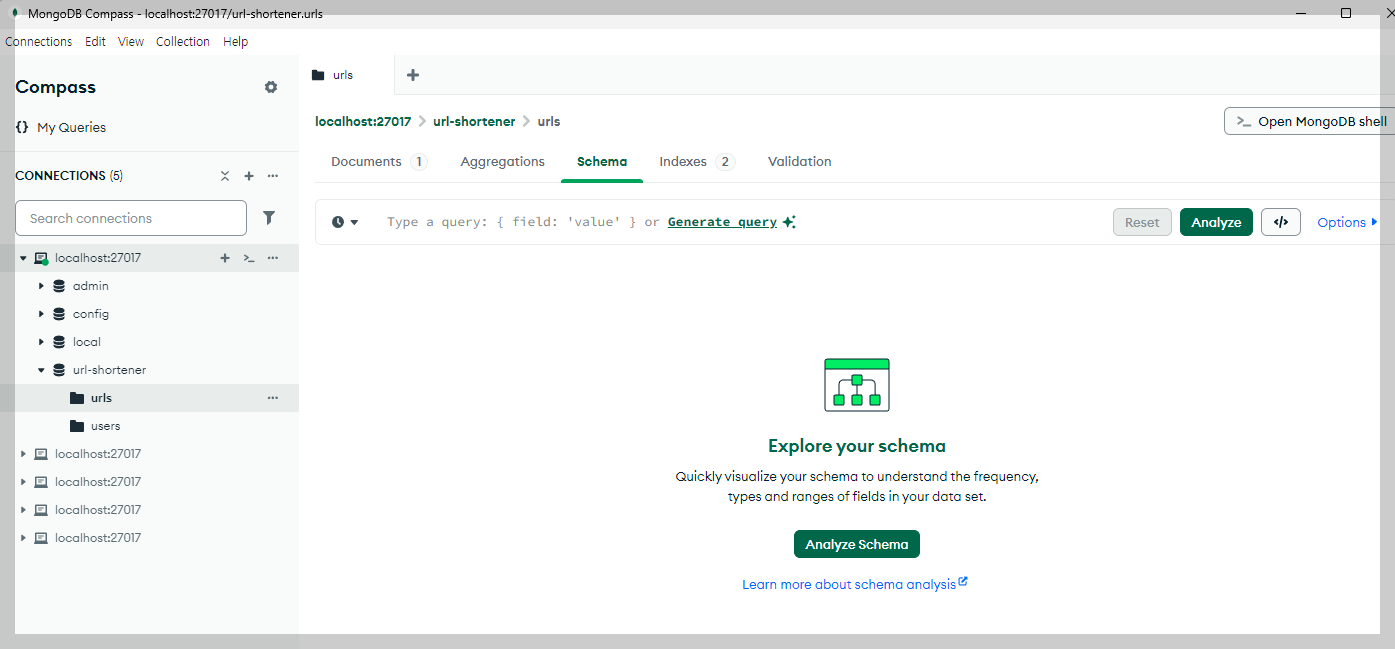The height and width of the screenshot is (649, 1395).
Task: Click the Analyze button
Action: pyautogui.click(x=1216, y=222)
